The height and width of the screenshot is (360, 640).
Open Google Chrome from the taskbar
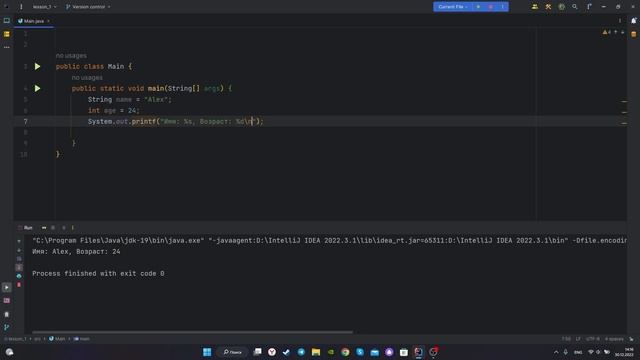pyautogui.click(x=345, y=352)
